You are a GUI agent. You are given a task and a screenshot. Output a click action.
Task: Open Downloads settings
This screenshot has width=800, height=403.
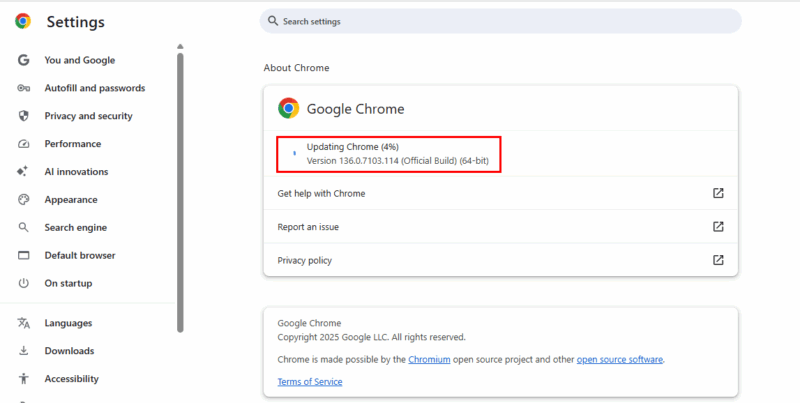[69, 351]
